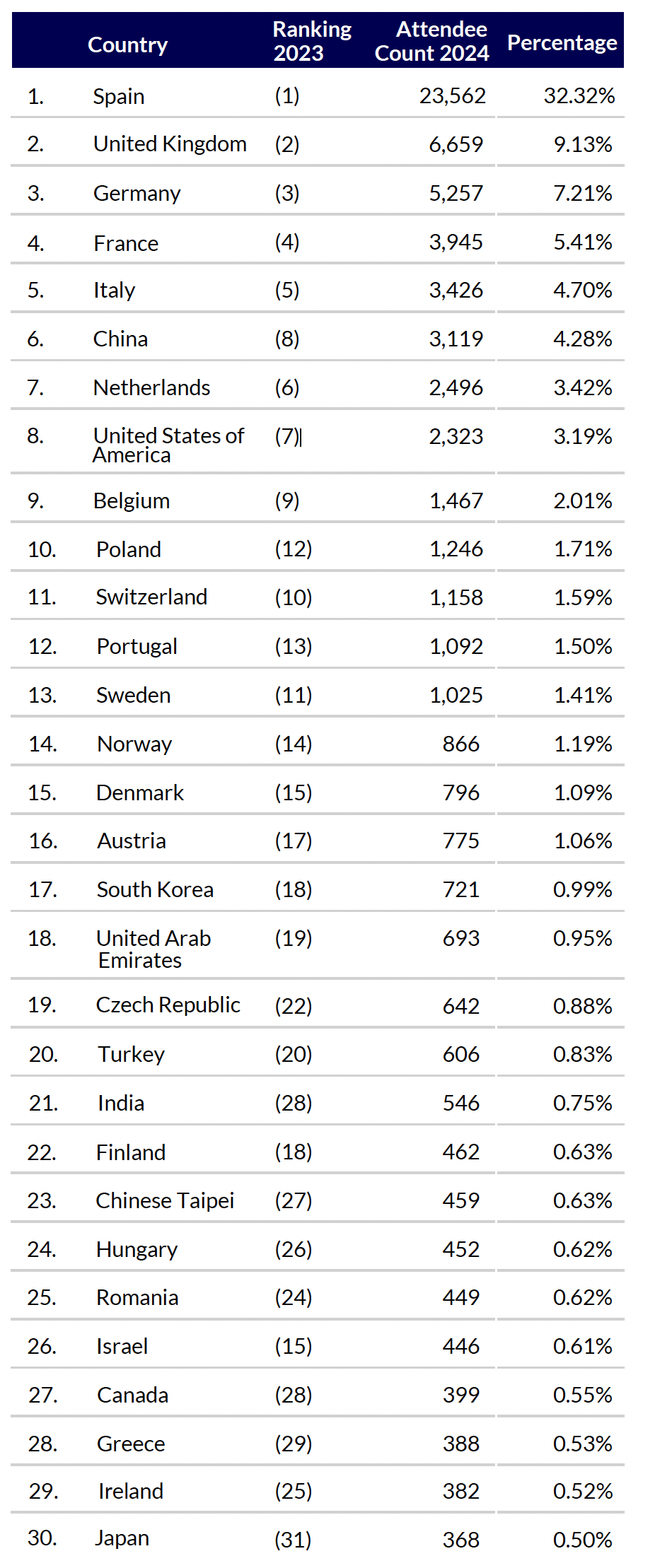Click Switzerland in the country column

pyautogui.click(x=151, y=597)
